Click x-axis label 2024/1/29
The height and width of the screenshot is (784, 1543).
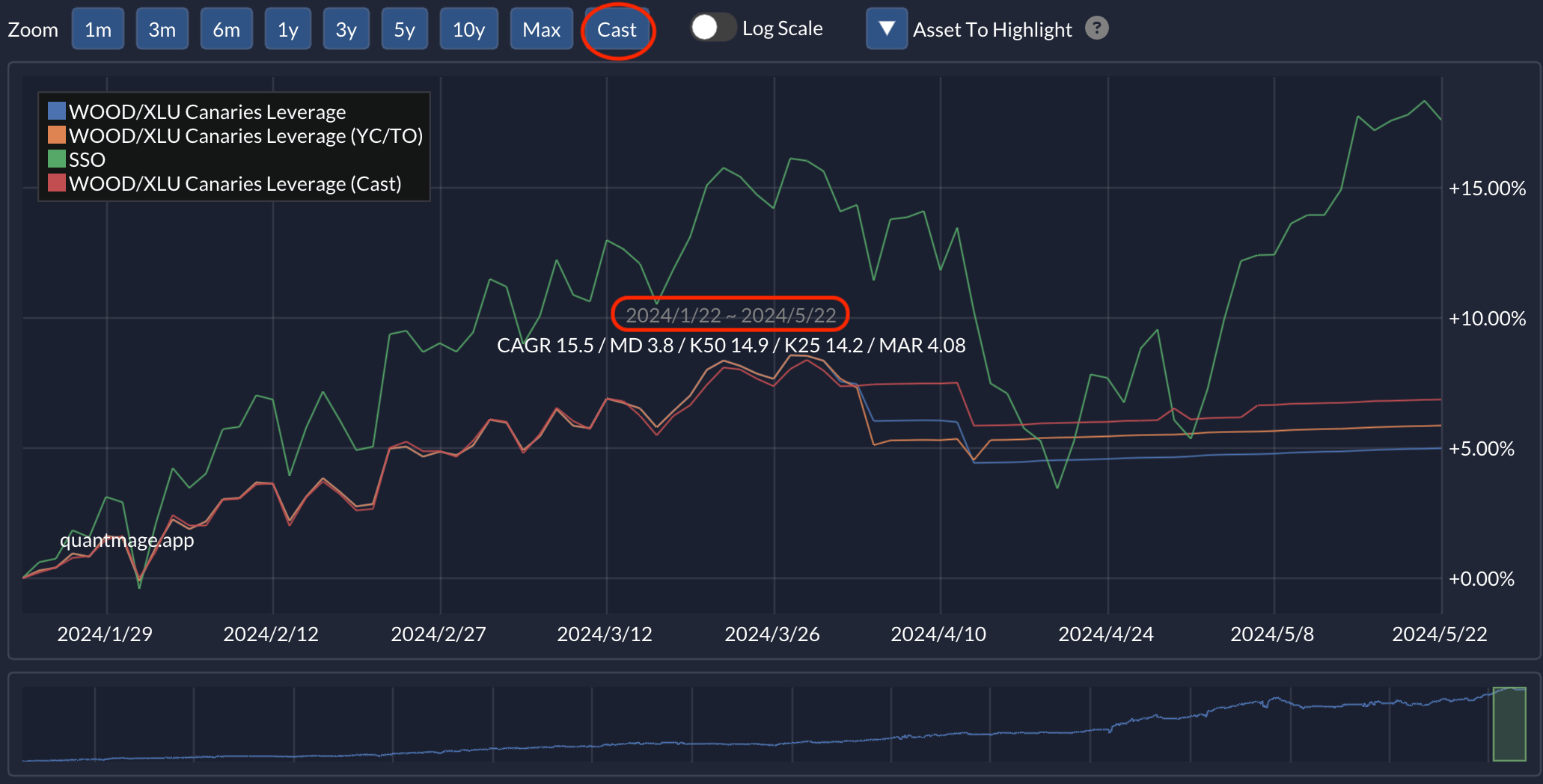click(x=105, y=634)
